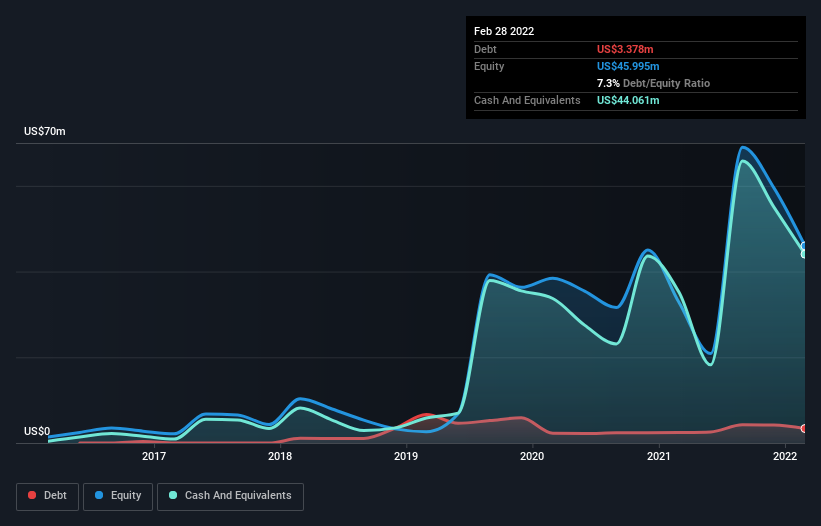Select the red Debt end-point marker on the chart

[804, 429]
